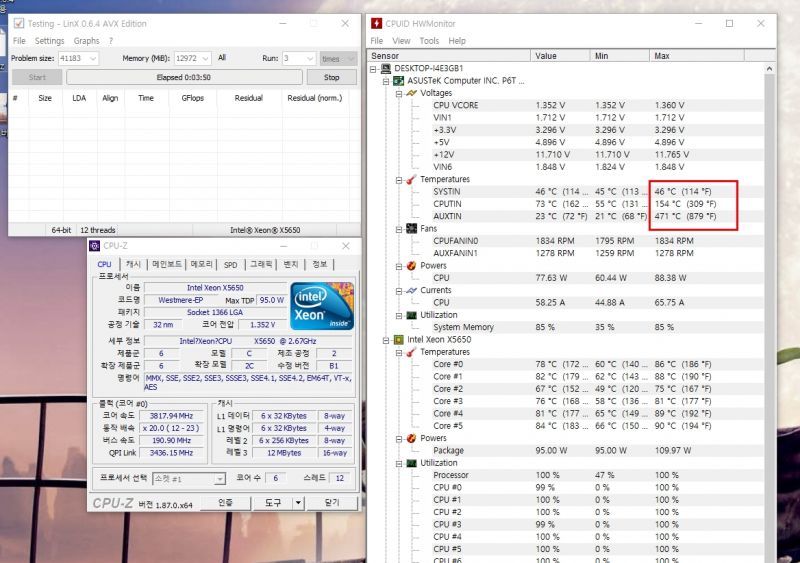Click the CPUID HWMonitor title bar icon
This screenshot has width=800, height=563.
[377, 23]
